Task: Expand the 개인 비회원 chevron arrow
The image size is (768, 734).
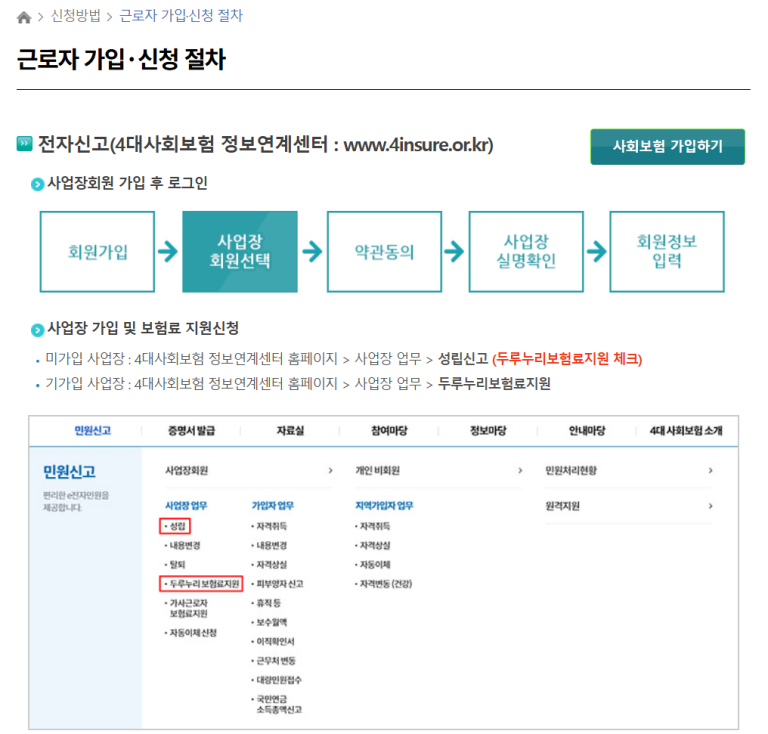Action: point(520,471)
